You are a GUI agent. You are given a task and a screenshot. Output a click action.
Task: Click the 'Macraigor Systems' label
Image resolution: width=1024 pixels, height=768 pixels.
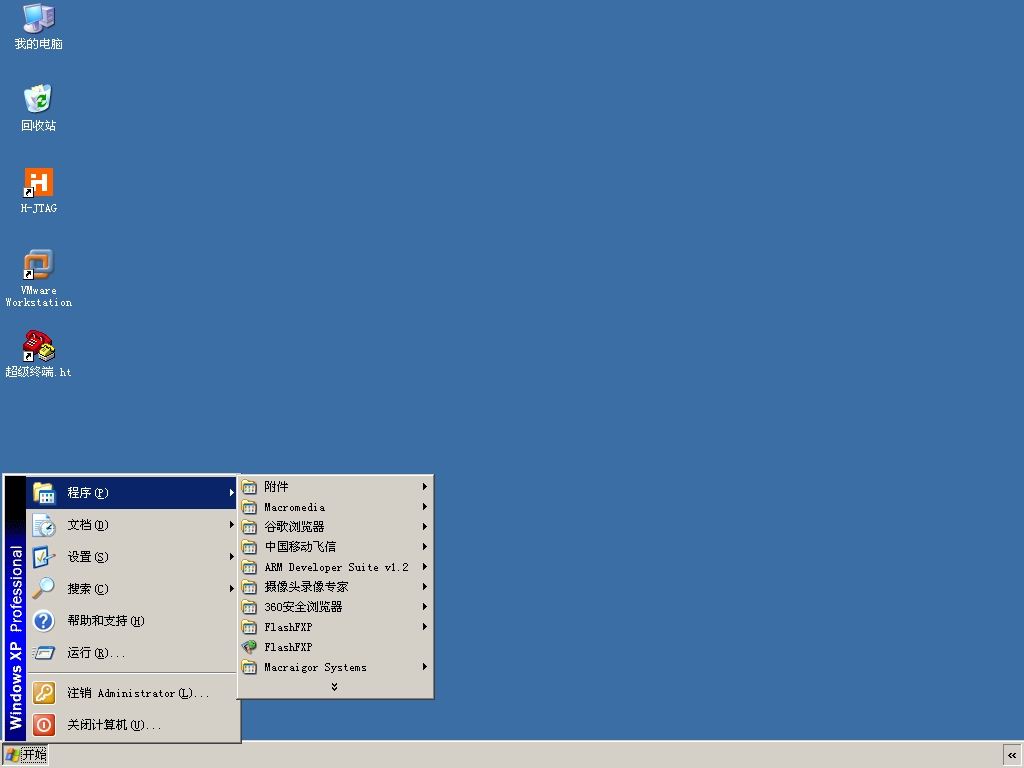point(315,667)
